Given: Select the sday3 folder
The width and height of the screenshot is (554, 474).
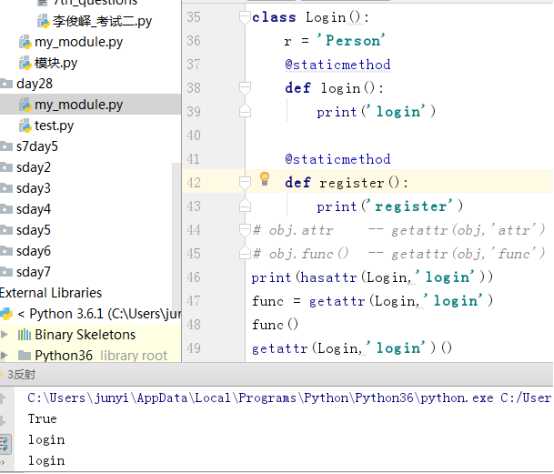Looking at the screenshot, I should tap(33, 188).
